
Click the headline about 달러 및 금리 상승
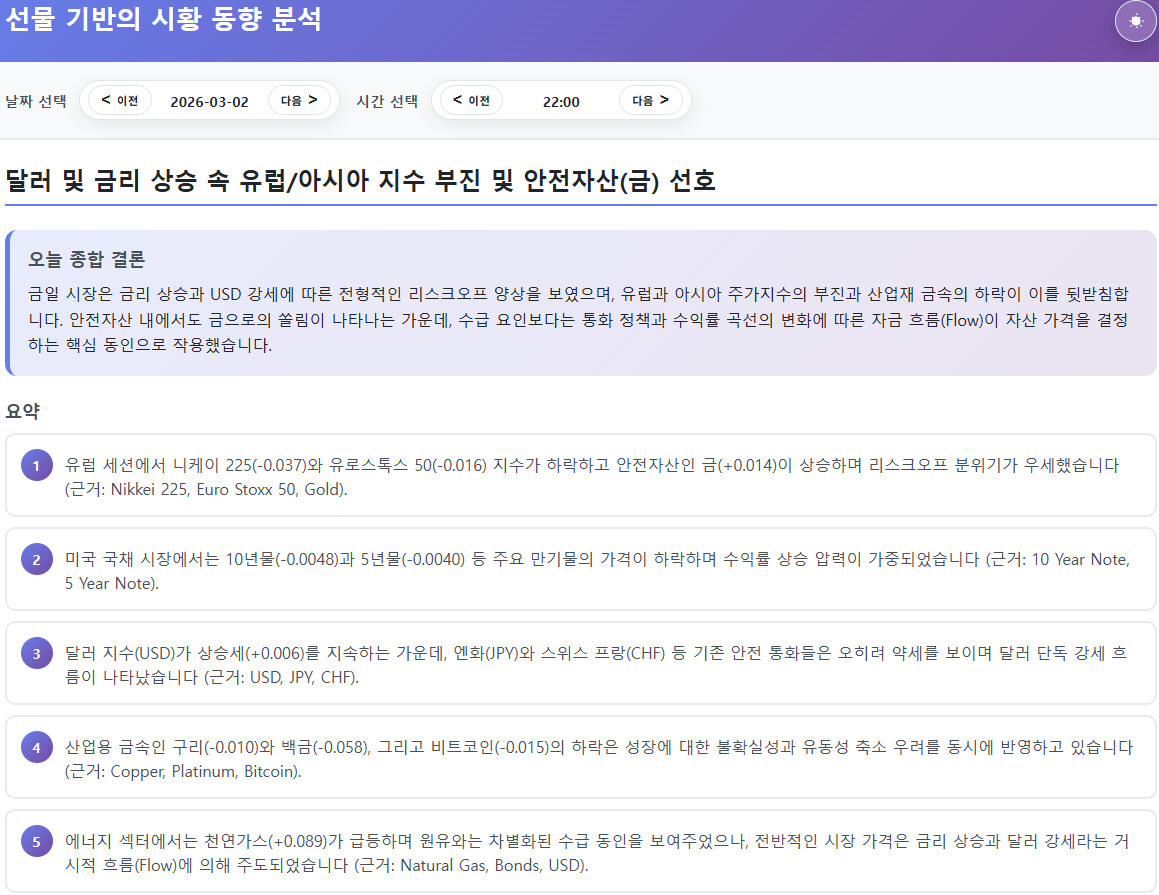360,181
